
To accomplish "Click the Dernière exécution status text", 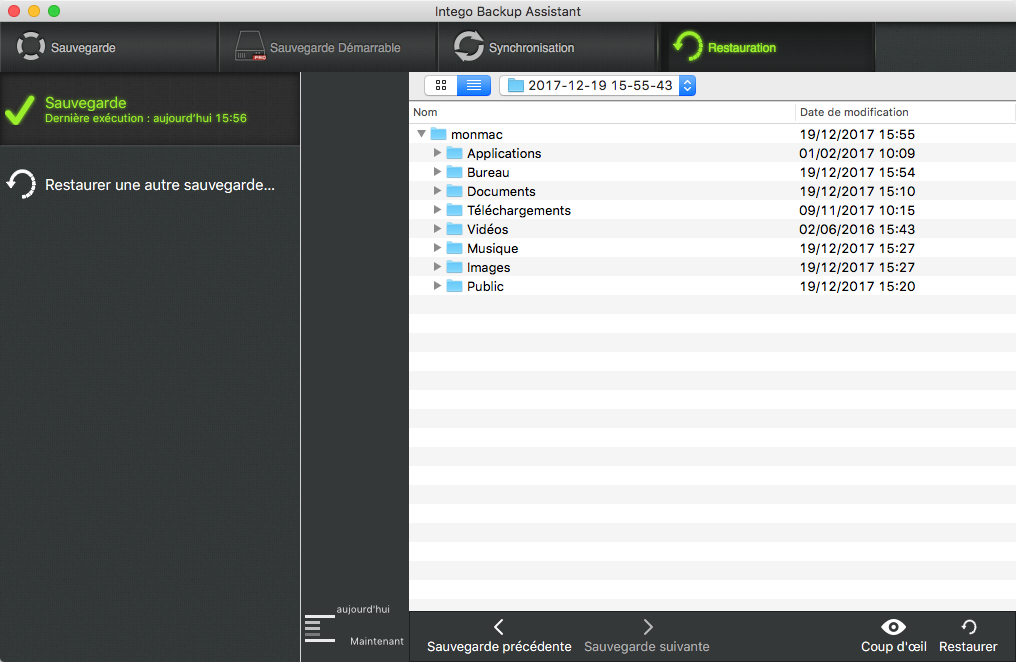I will click(x=146, y=118).
